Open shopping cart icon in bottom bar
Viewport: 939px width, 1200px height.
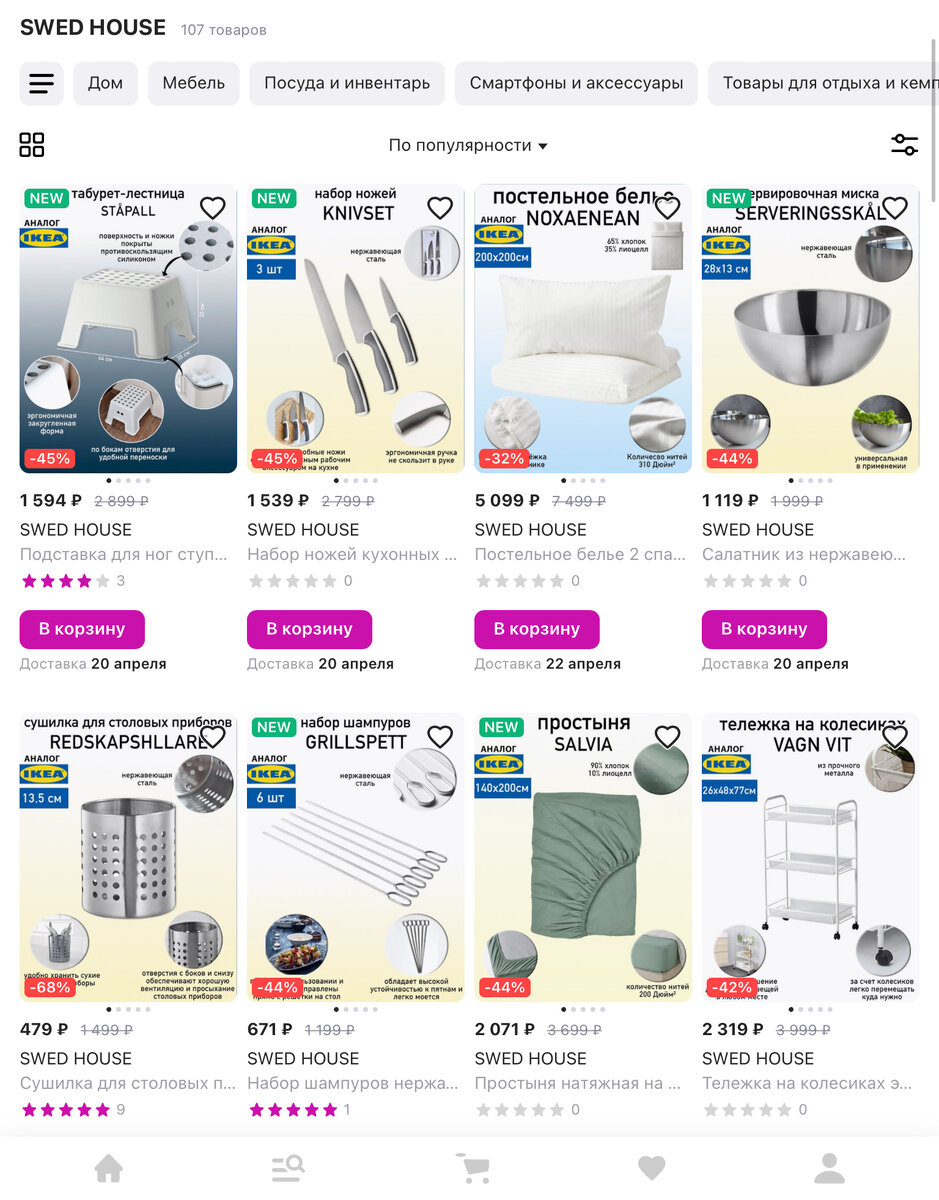click(x=472, y=1168)
